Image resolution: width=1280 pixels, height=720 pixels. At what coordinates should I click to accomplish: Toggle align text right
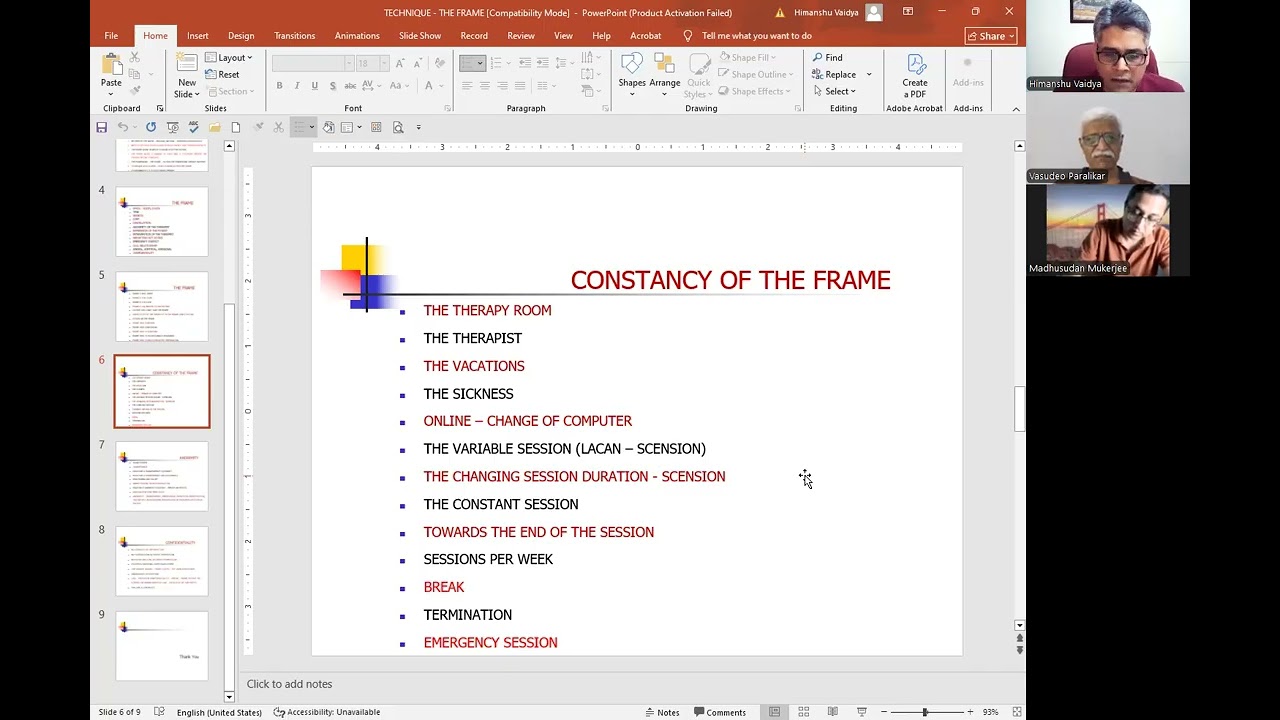(503, 86)
